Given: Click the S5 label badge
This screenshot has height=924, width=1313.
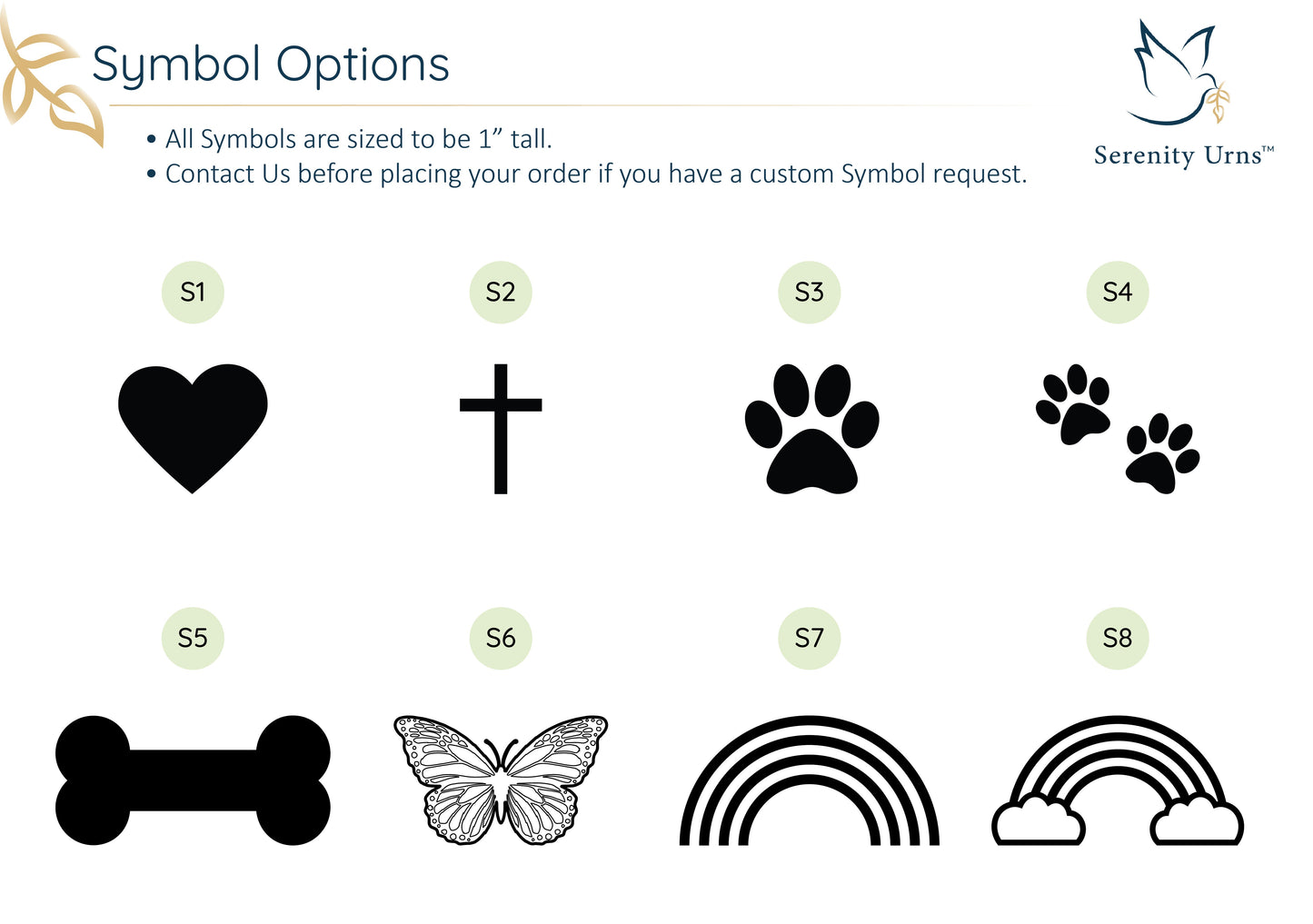Looking at the screenshot, I should [x=193, y=639].
